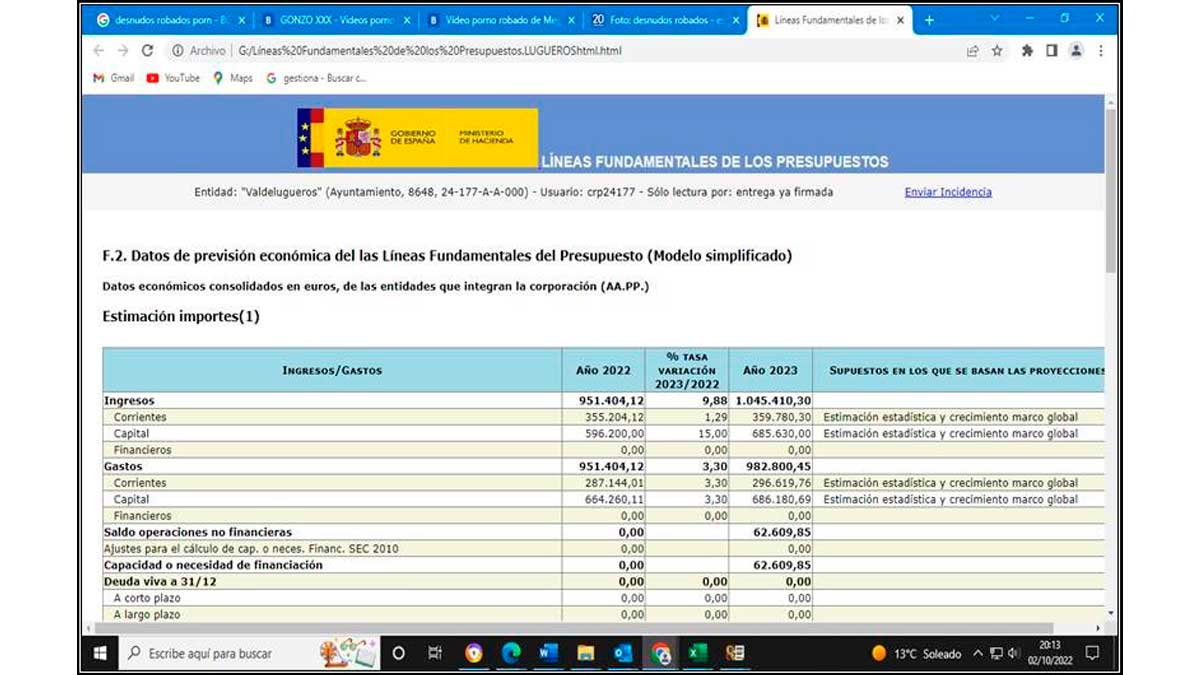The width and height of the screenshot is (1200, 675).
Task: Open Word from the taskbar
Action: tap(548, 653)
